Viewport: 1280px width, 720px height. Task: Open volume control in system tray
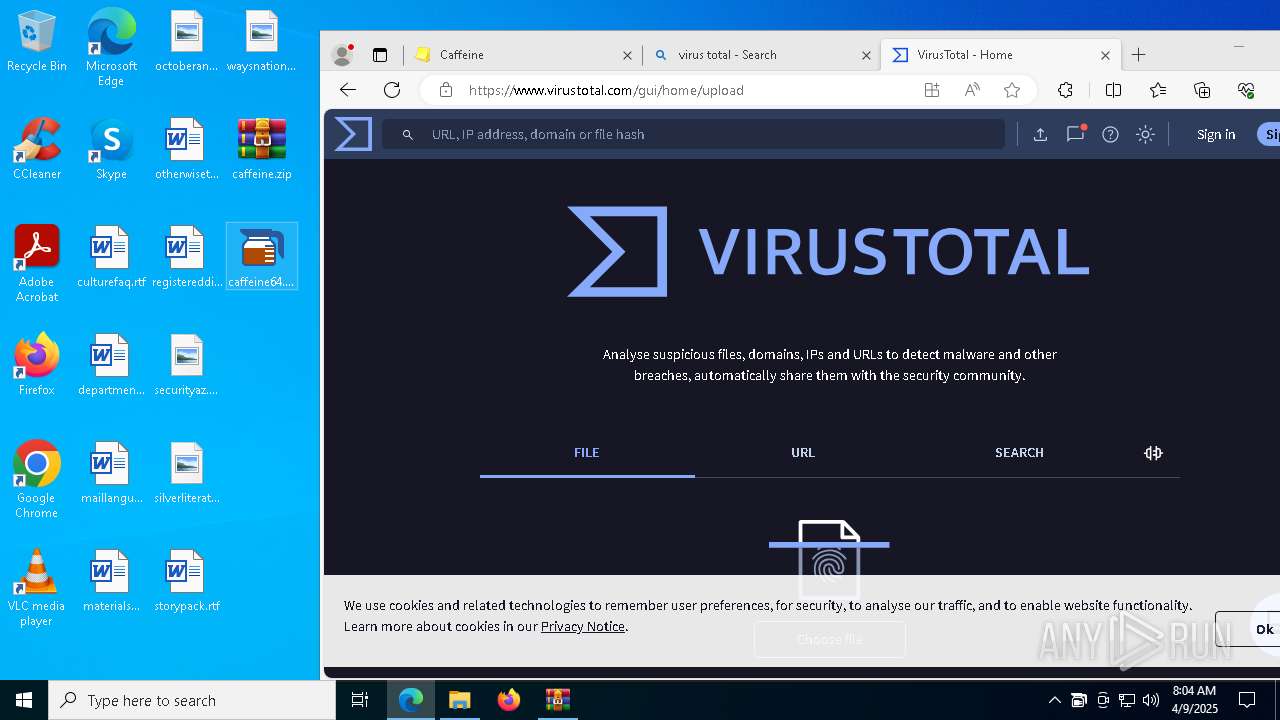point(1151,700)
